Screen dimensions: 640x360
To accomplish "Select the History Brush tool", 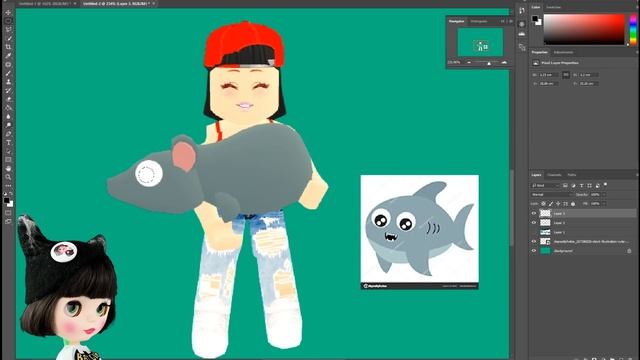I will [x=8, y=90].
